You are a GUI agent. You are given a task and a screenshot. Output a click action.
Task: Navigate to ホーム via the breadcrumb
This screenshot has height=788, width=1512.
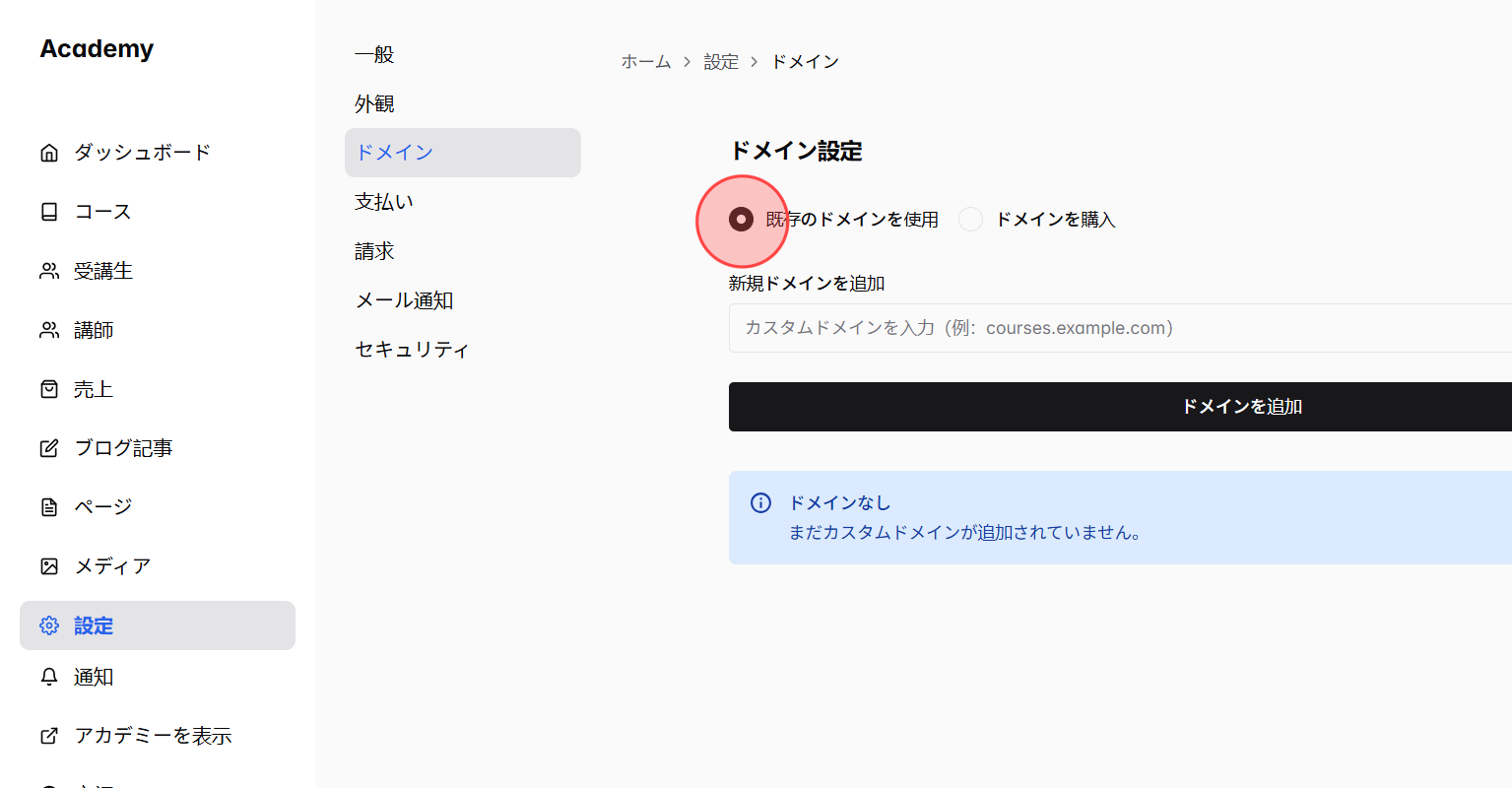(646, 61)
